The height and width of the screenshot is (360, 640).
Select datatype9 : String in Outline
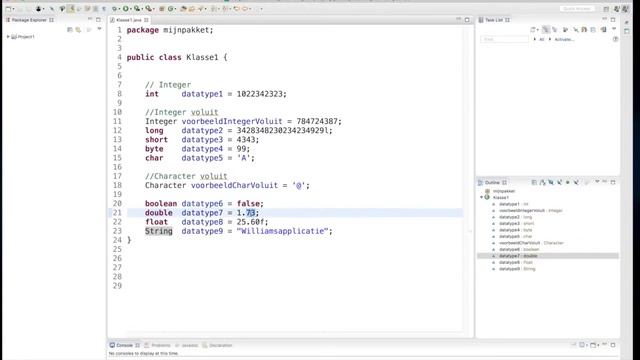coord(517,269)
